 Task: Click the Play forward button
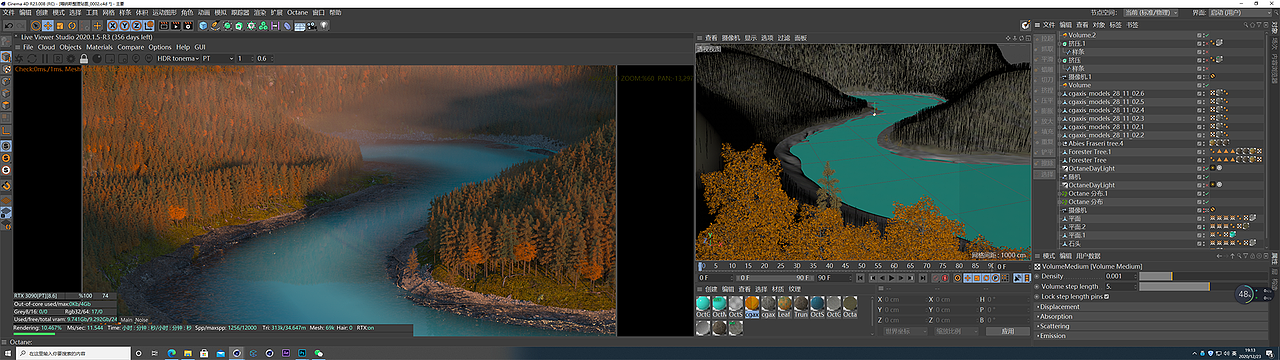[x=891, y=278]
